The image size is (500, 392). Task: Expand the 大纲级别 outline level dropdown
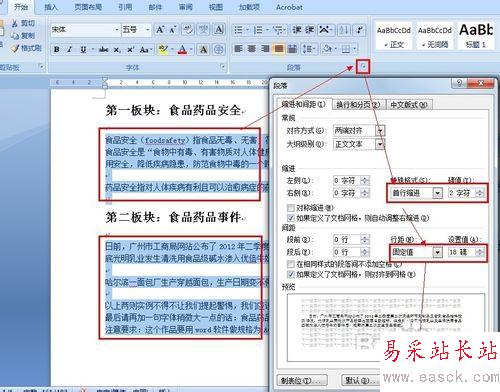(380, 144)
